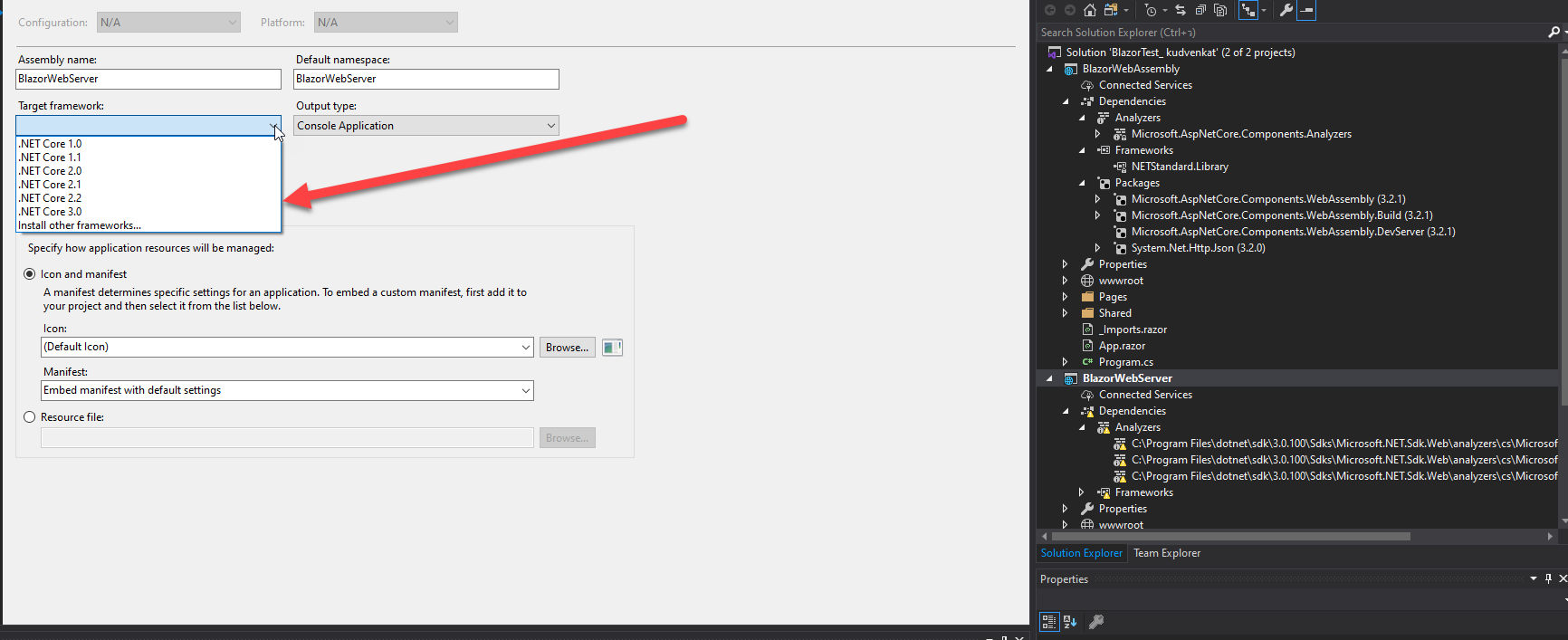Close the Properties panel

[1563, 578]
